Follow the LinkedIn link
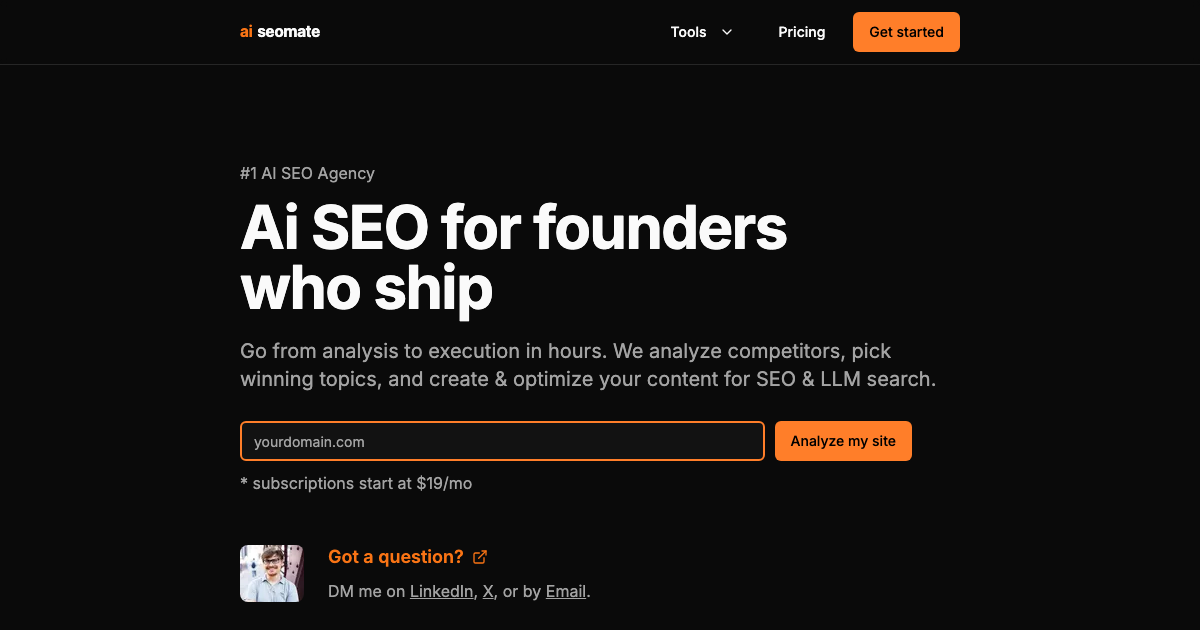Screen dimensions: 1200x630 pos(441,591)
